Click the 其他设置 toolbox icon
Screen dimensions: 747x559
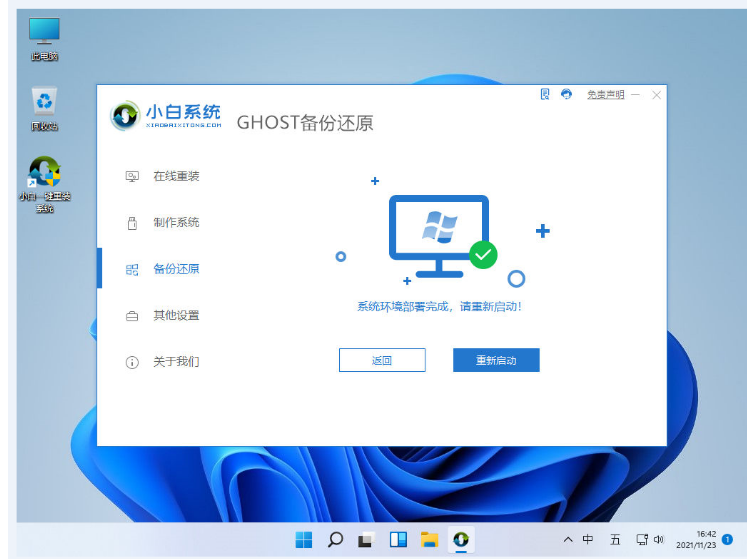(x=132, y=316)
